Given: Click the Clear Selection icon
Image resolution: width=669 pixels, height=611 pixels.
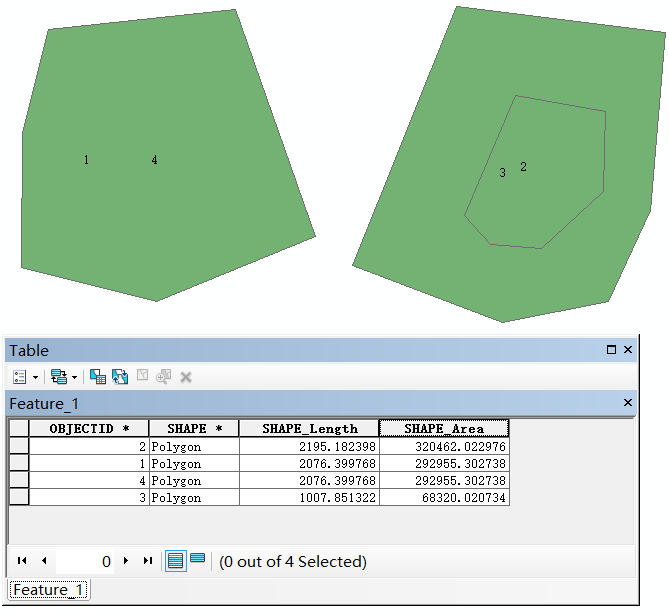Looking at the screenshot, I should coord(143,375).
